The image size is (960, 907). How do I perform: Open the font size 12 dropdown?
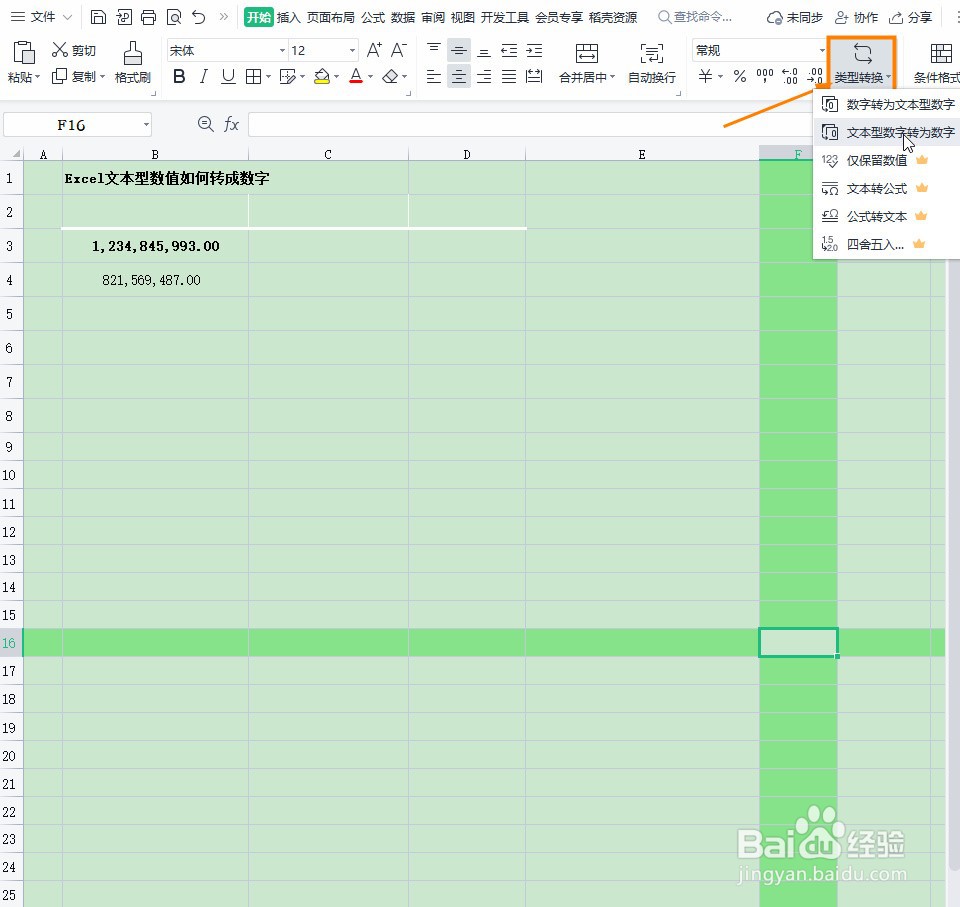coord(352,50)
